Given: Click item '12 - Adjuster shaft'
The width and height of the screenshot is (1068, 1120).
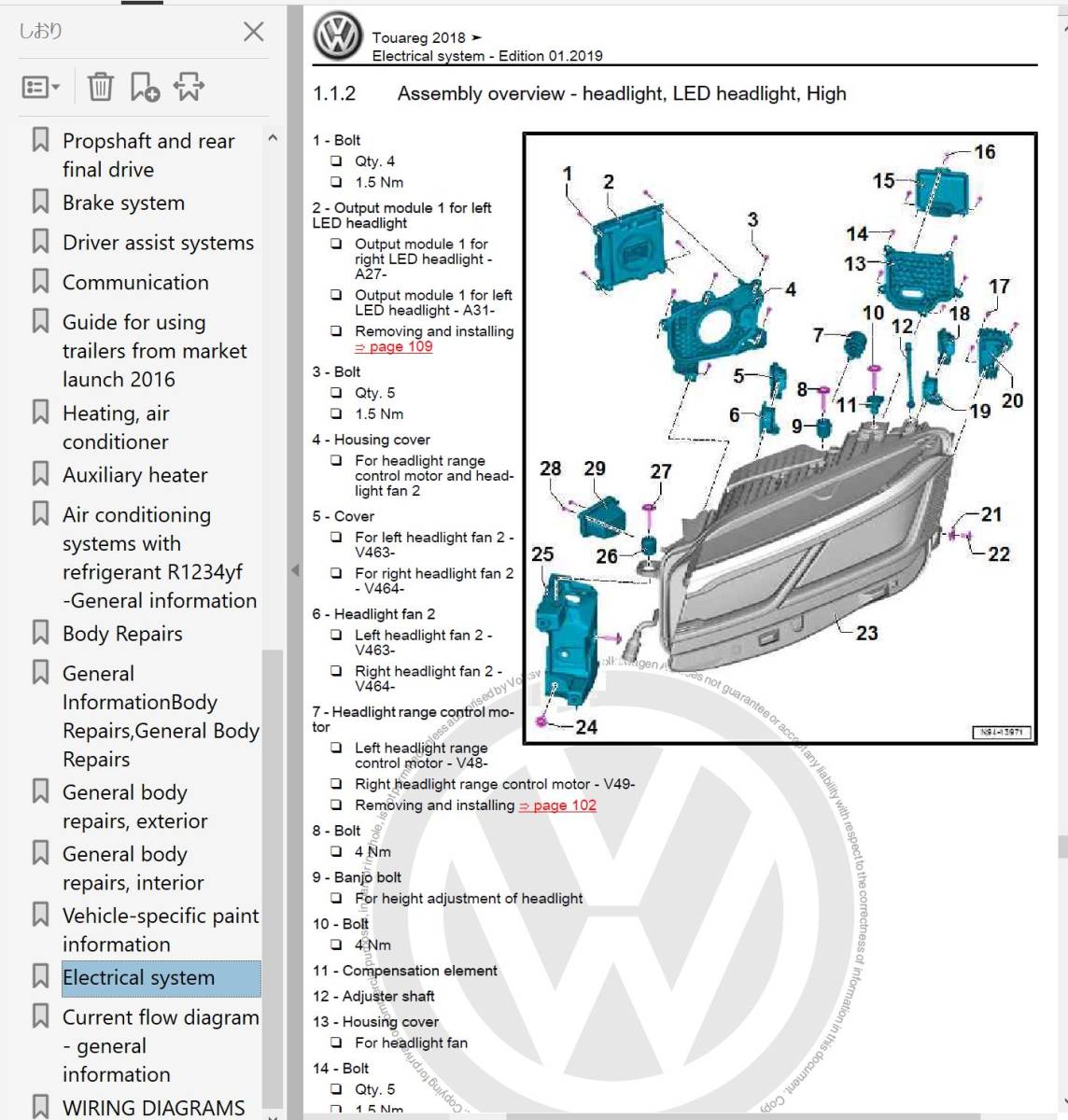Looking at the screenshot, I should (x=373, y=996).
